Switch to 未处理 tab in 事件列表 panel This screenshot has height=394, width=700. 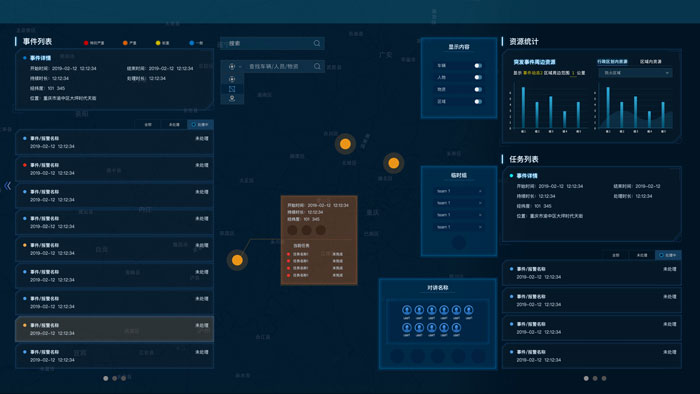click(174, 124)
